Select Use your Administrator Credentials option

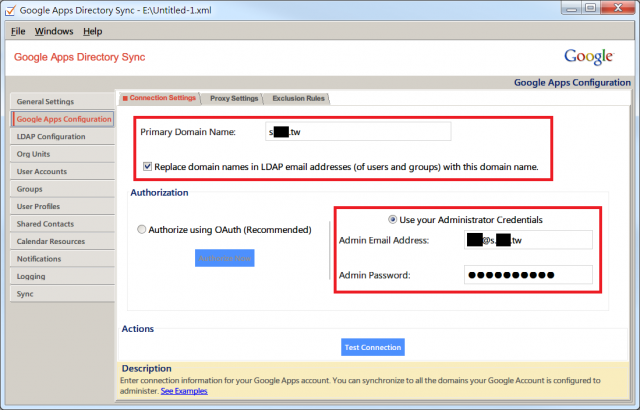(392, 219)
